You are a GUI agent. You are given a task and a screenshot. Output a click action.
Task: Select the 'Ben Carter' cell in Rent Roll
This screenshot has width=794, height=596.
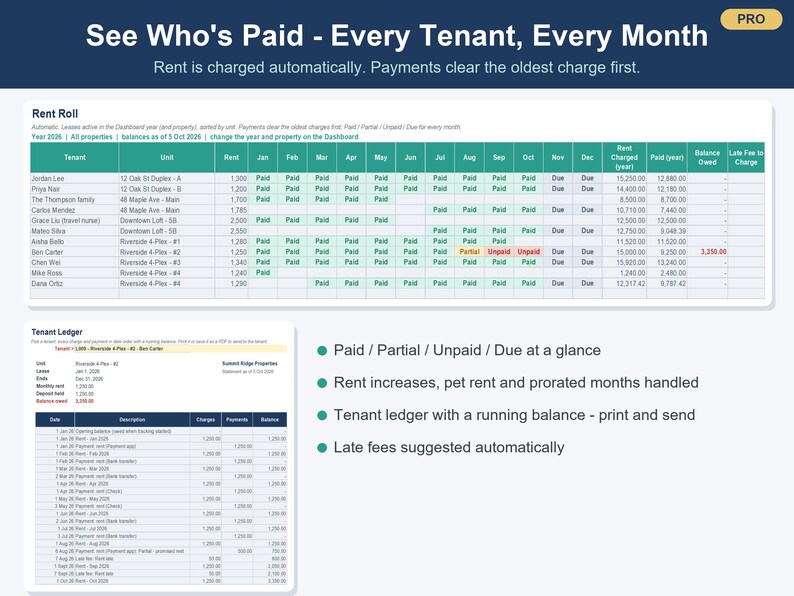click(x=74, y=252)
